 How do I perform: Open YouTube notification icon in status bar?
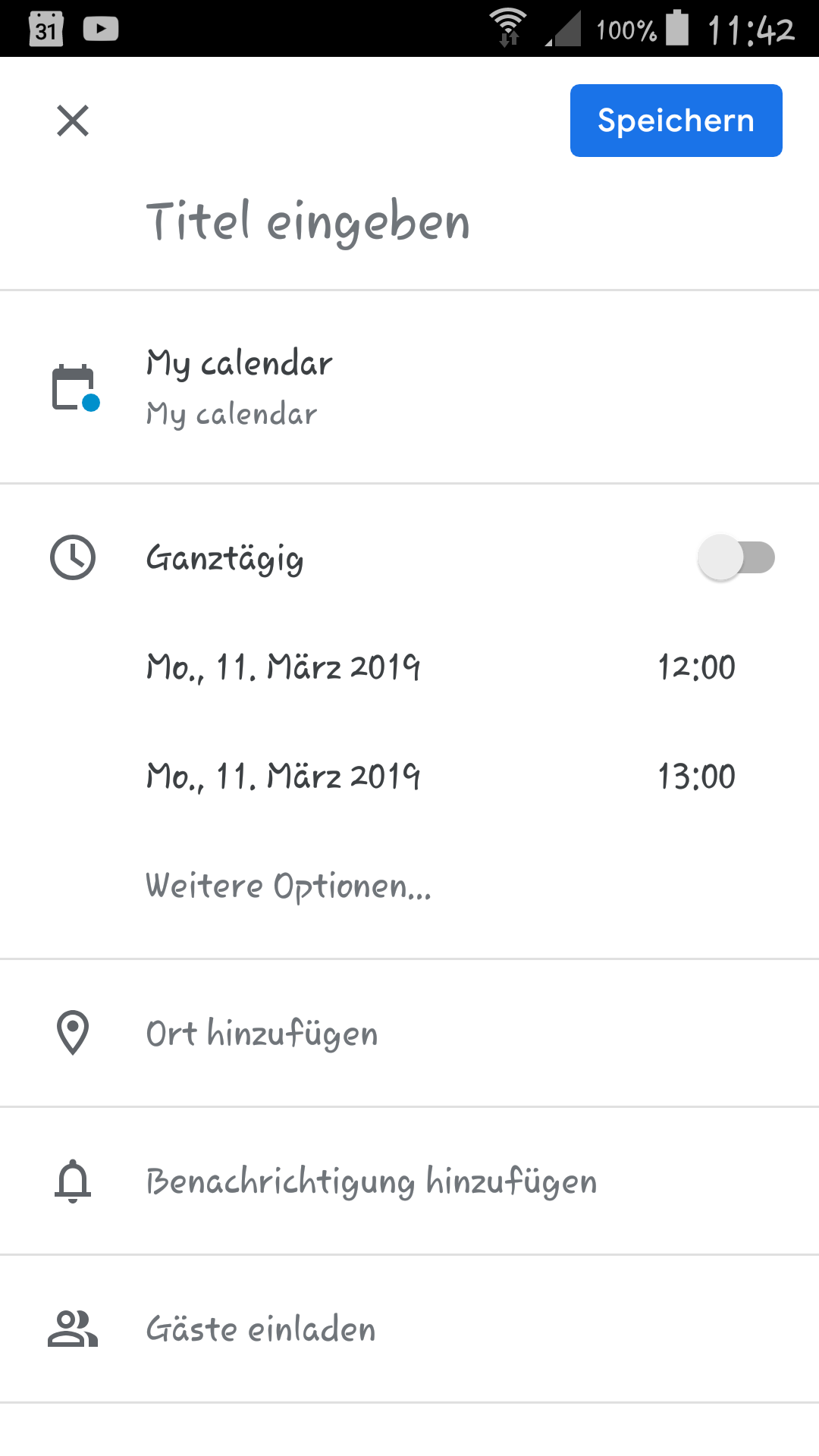coord(101,29)
